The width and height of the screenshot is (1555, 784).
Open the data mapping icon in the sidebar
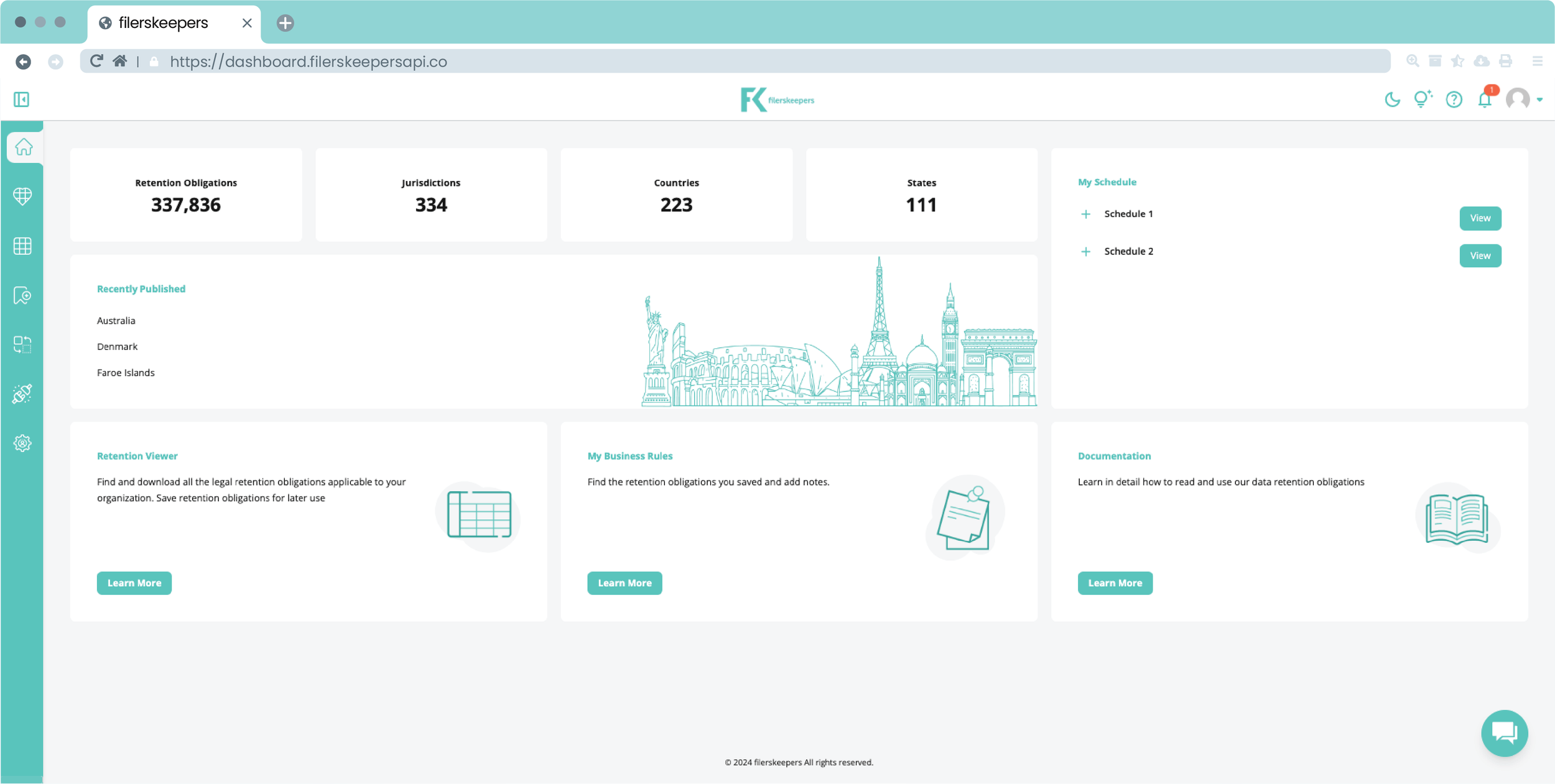click(x=22, y=345)
